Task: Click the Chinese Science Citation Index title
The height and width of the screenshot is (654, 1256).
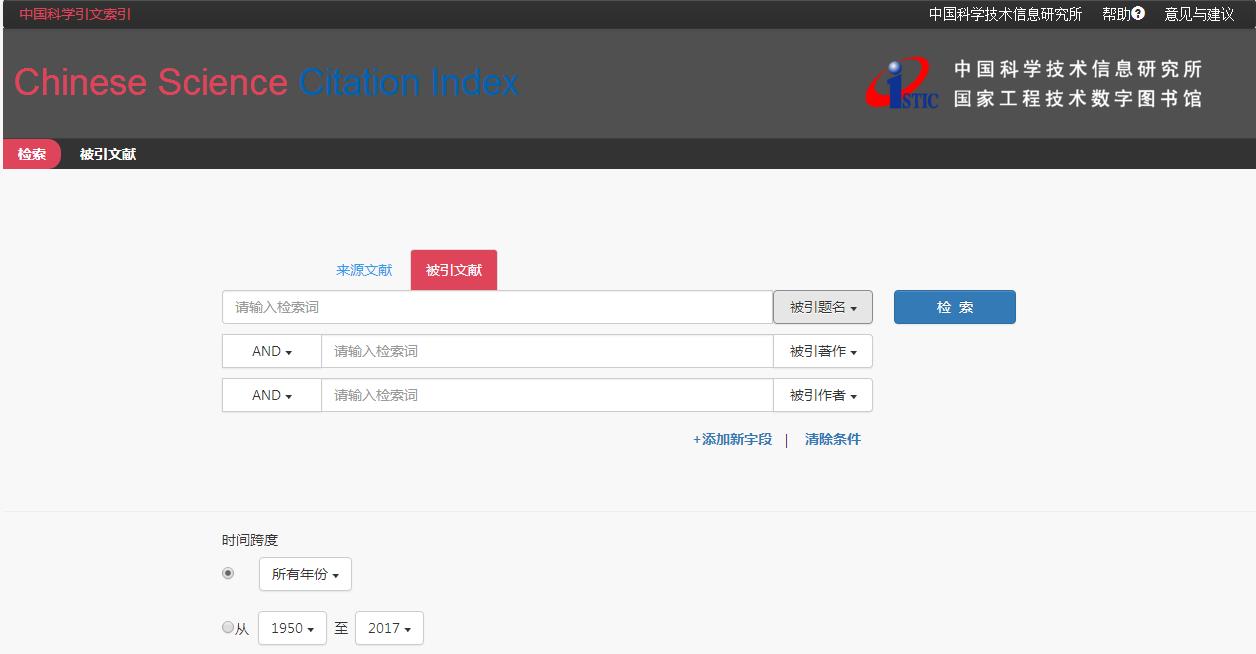Action: click(x=266, y=82)
